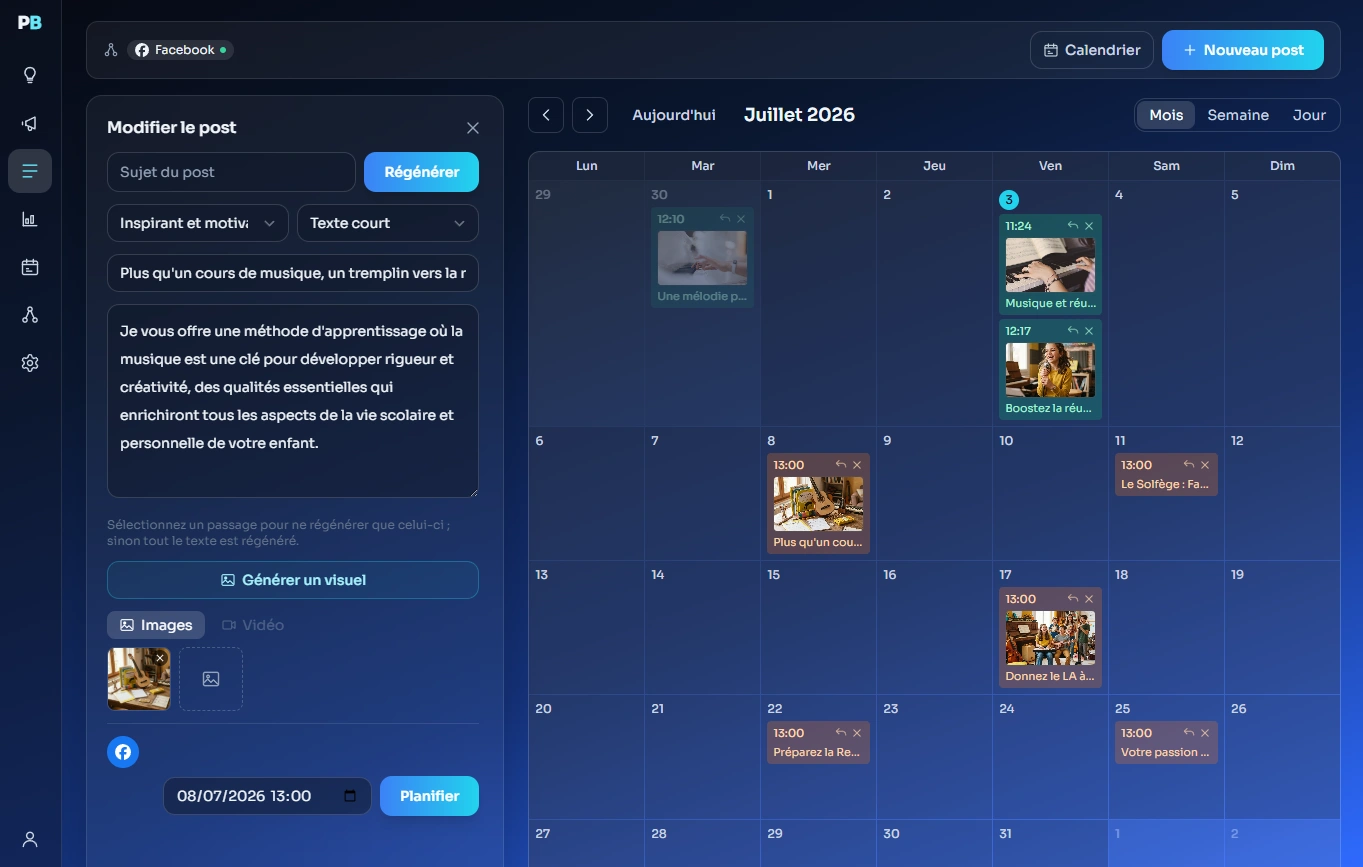The height and width of the screenshot is (867, 1363).
Task: Revert the Préparez la Re... post
Action: (841, 733)
